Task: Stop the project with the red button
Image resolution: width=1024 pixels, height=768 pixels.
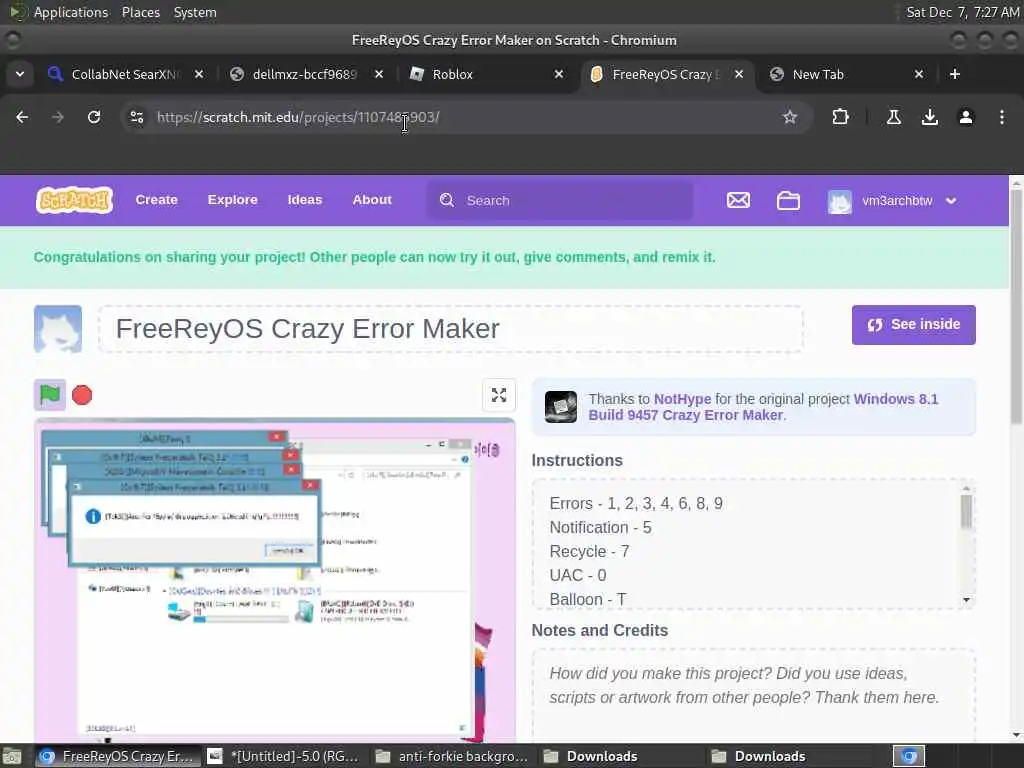Action: point(82,395)
